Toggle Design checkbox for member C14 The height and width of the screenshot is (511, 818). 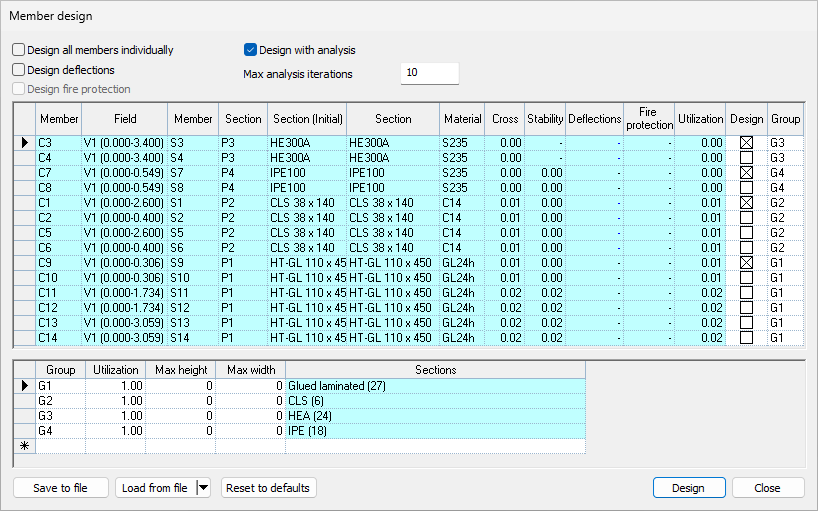pyautogui.click(x=747, y=337)
